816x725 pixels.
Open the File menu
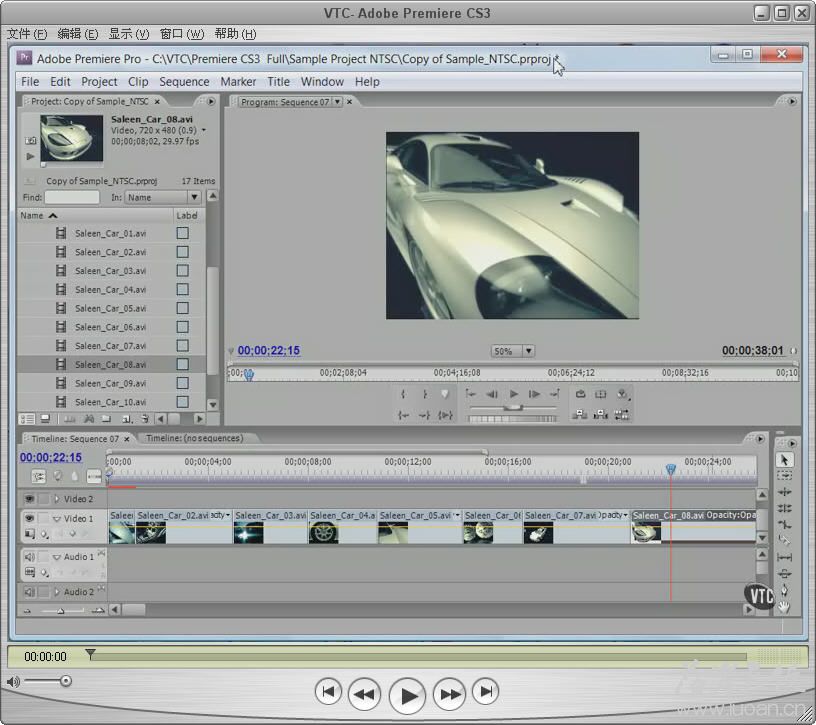coord(30,82)
